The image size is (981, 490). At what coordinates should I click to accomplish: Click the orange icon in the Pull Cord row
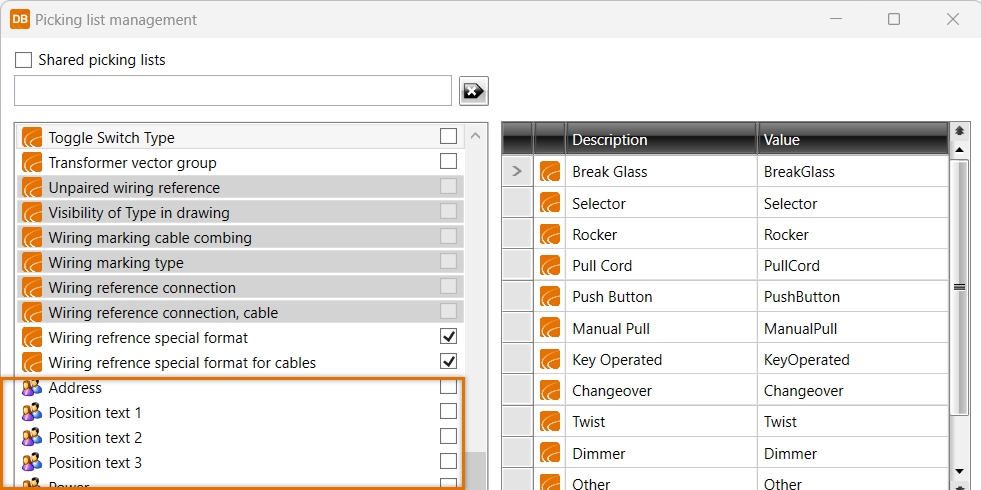550,266
